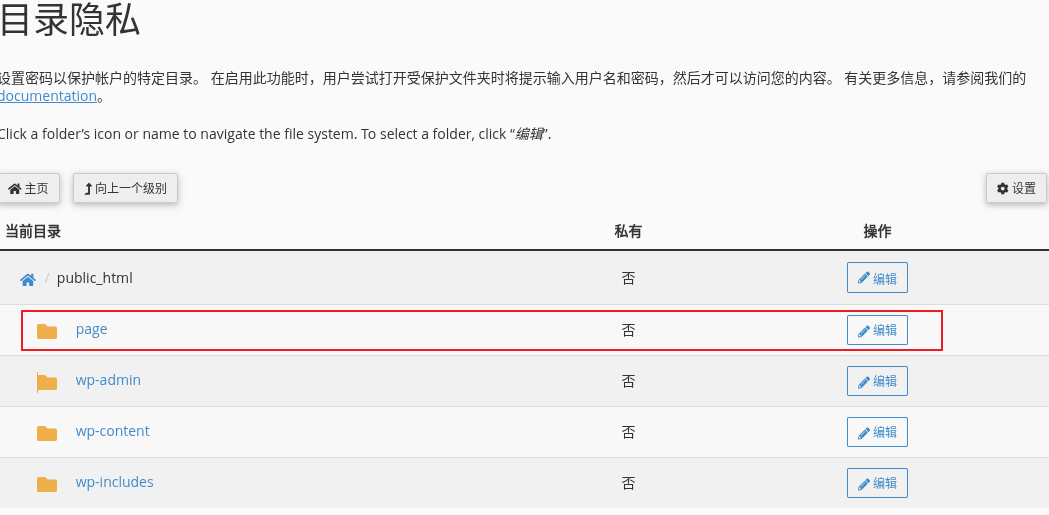Image resolution: width=1049 pixels, height=515 pixels.
Task: Click 编辑 button for page folder
Action: [x=877, y=330]
